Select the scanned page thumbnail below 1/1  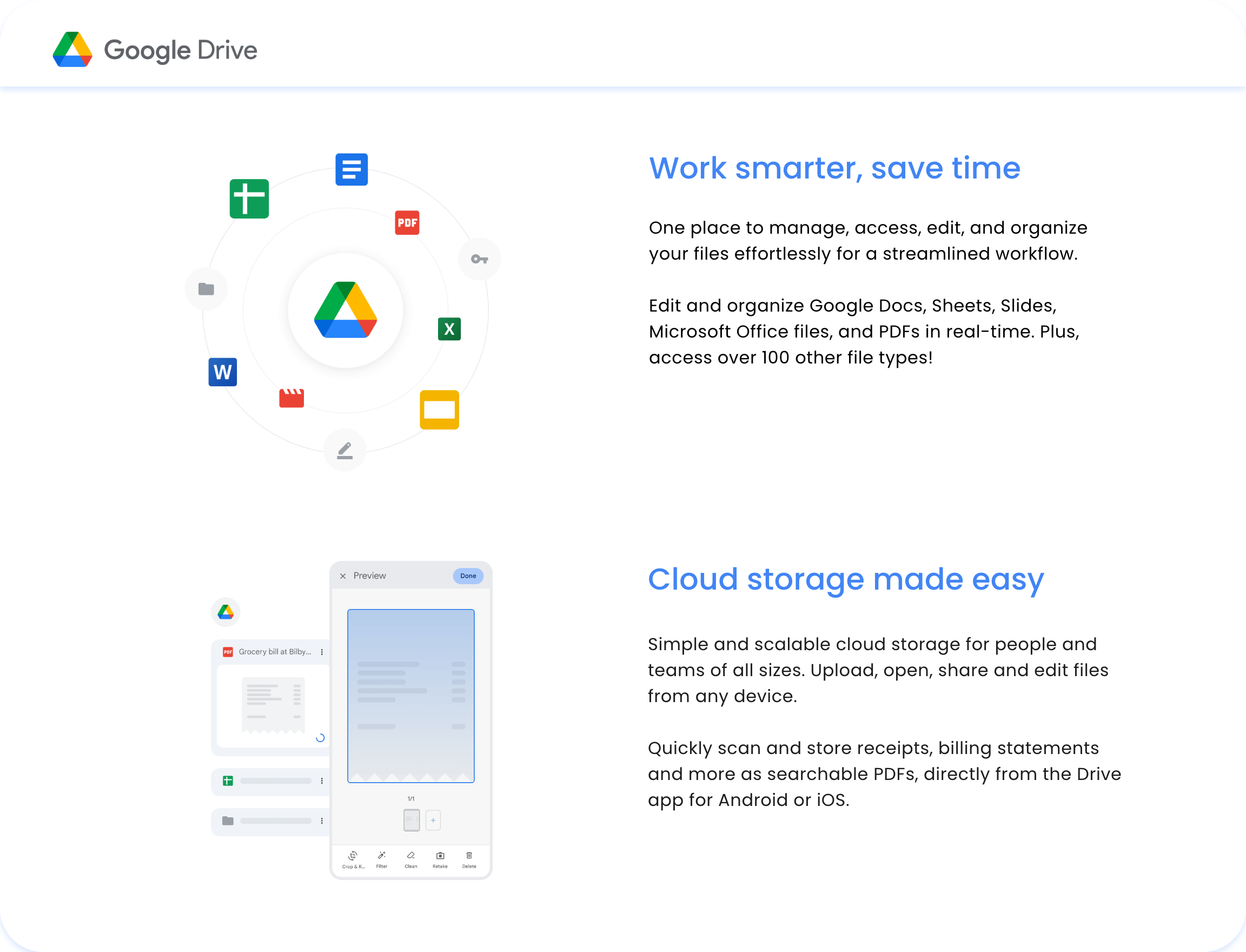[411, 820]
